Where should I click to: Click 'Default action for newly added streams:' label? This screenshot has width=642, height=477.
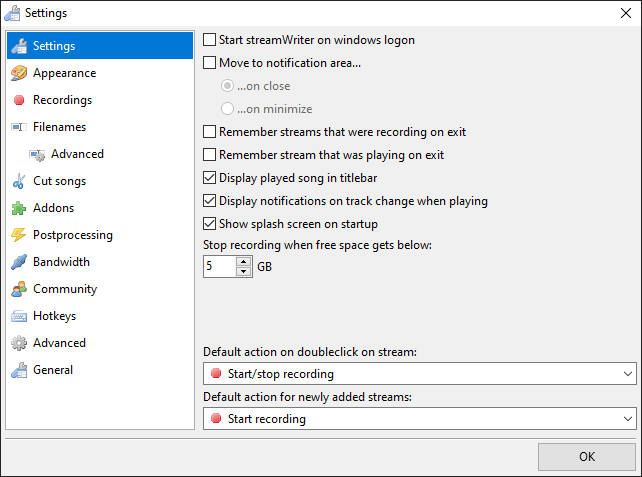[307, 397]
